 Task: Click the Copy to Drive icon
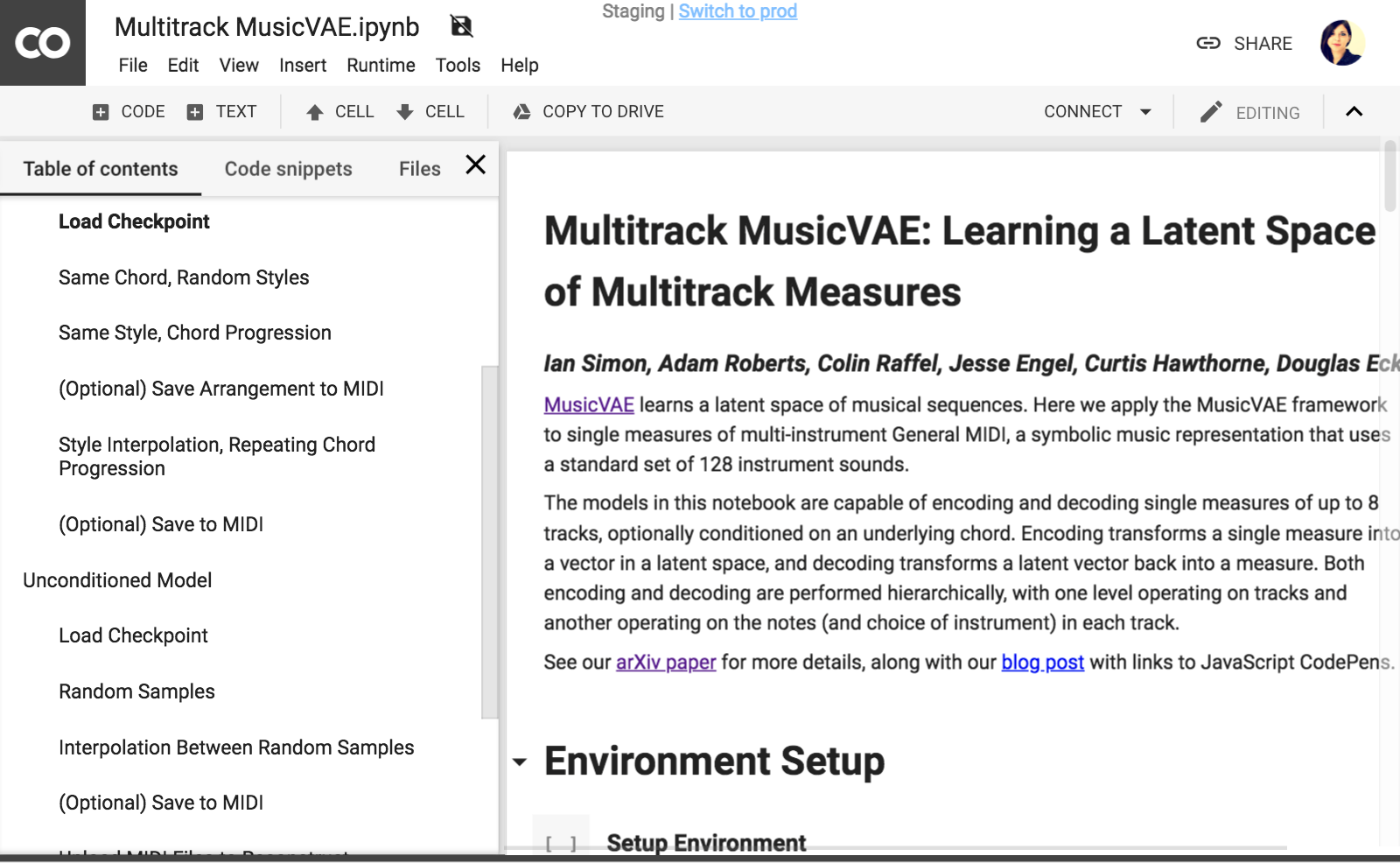[x=522, y=112]
